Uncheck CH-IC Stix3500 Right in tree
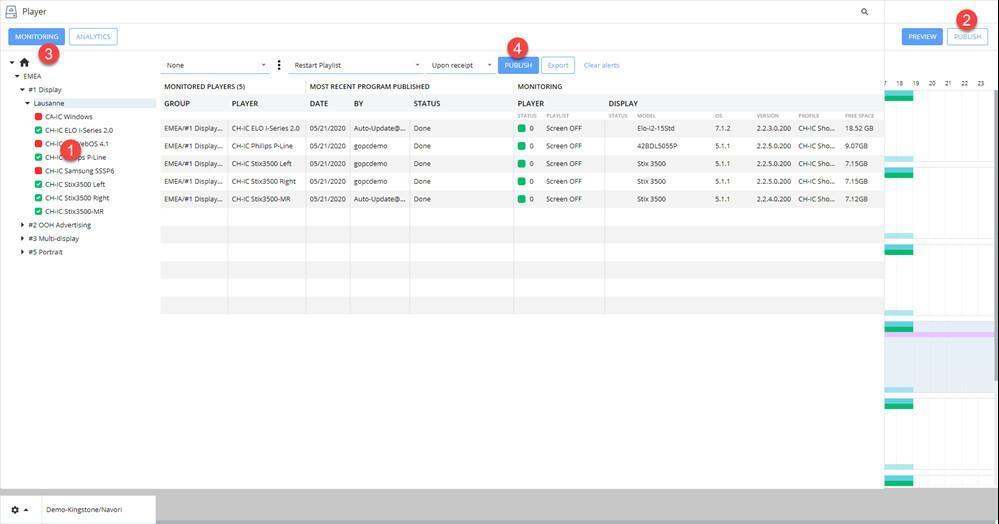999x524 pixels. (x=38, y=198)
